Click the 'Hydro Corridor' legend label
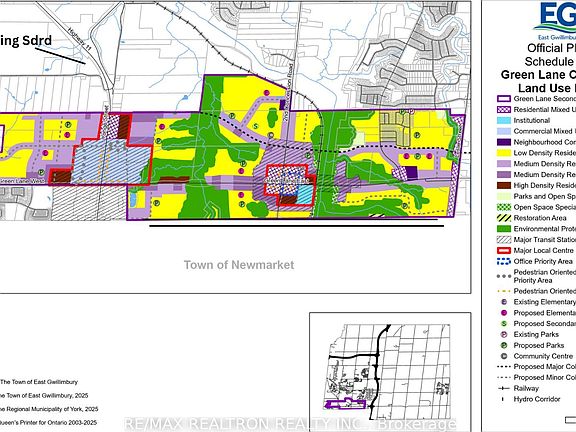This screenshot has width=576, height=432. (x=537, y=399)
